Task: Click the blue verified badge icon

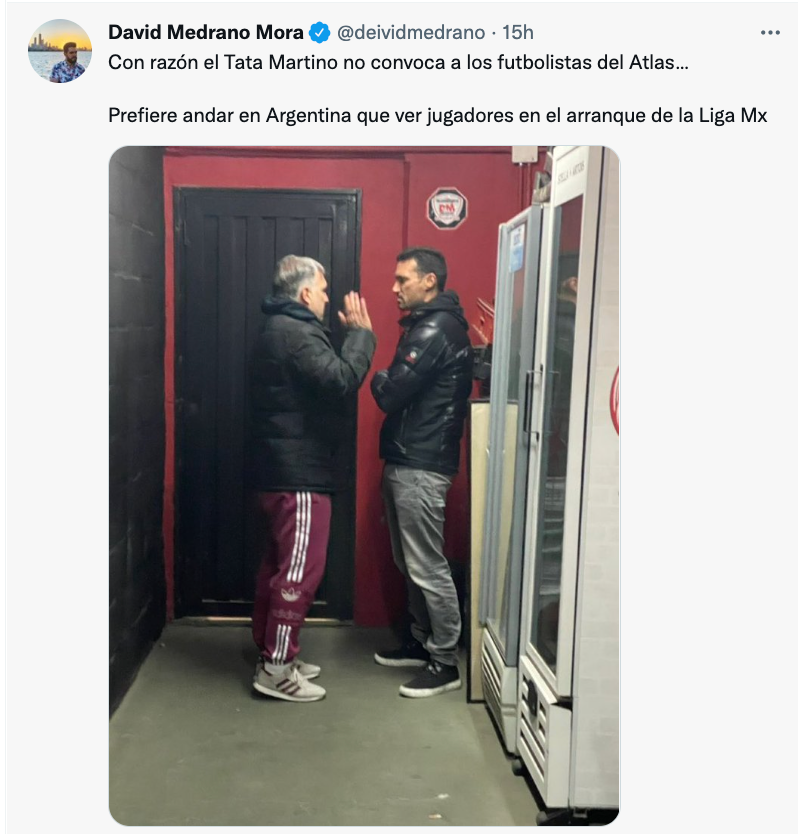Action: (x=319, y=33)
